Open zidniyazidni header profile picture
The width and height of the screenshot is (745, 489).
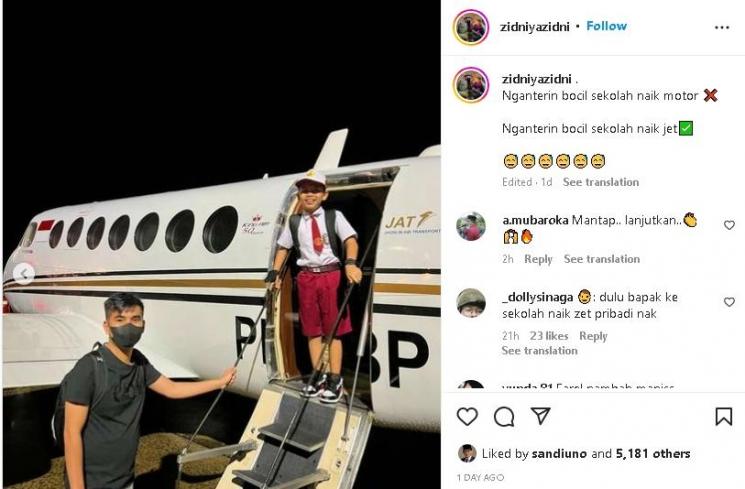[470, 27]
